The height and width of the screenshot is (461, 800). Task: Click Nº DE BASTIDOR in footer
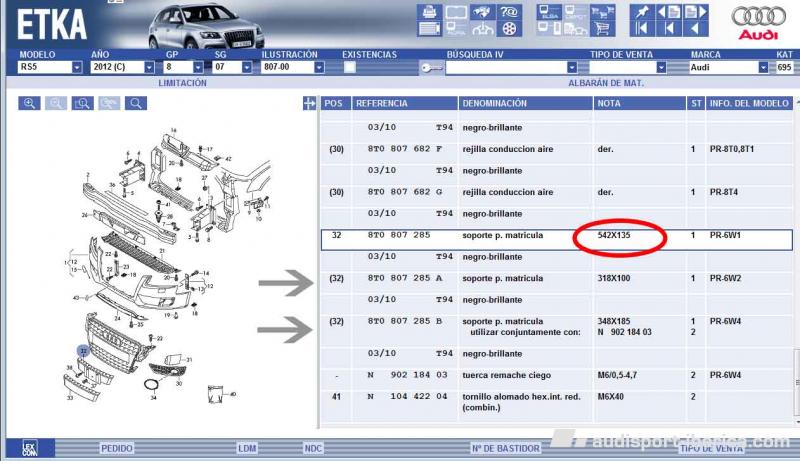(x=505, y=448)
